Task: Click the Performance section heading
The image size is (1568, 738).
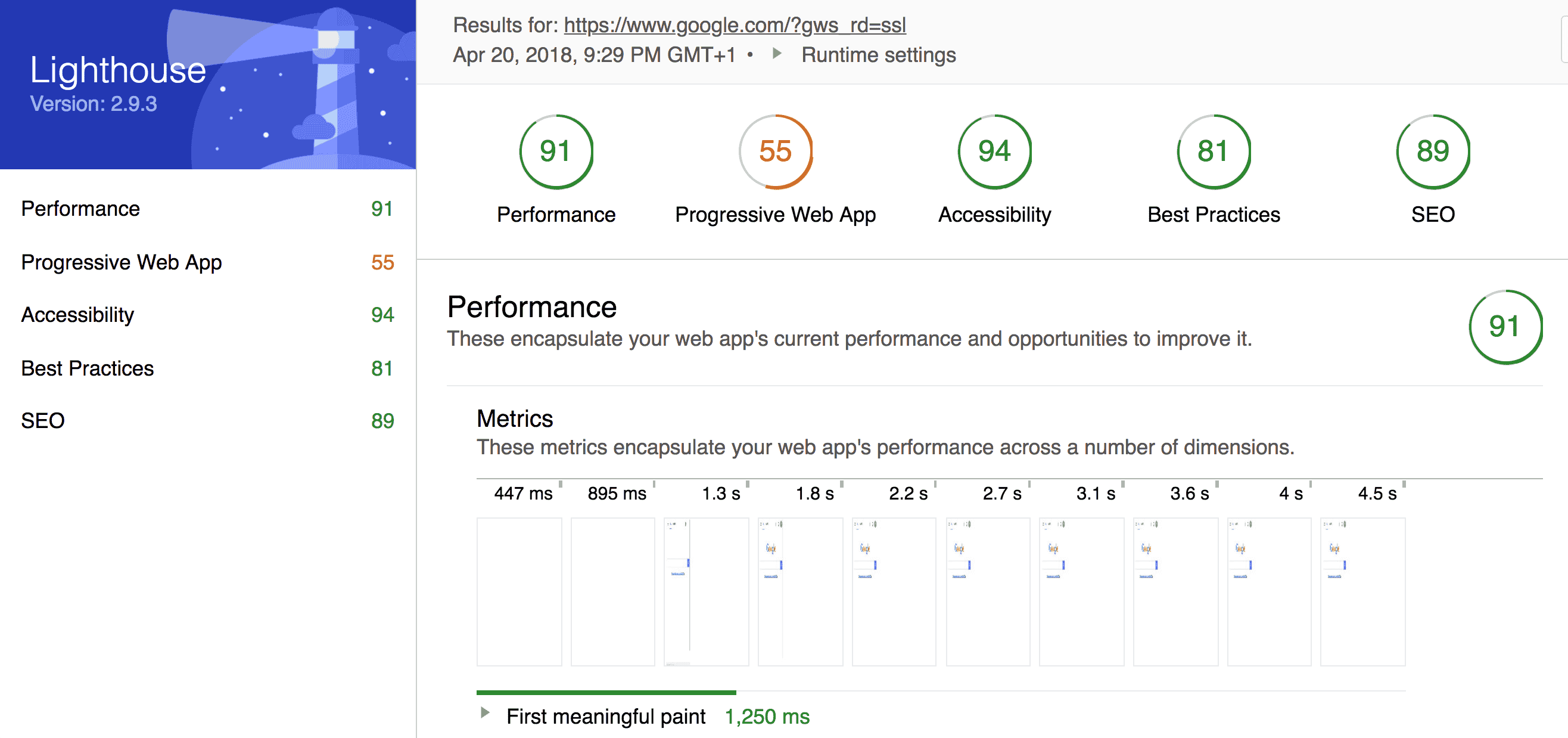Action: [x=531, y=306]
